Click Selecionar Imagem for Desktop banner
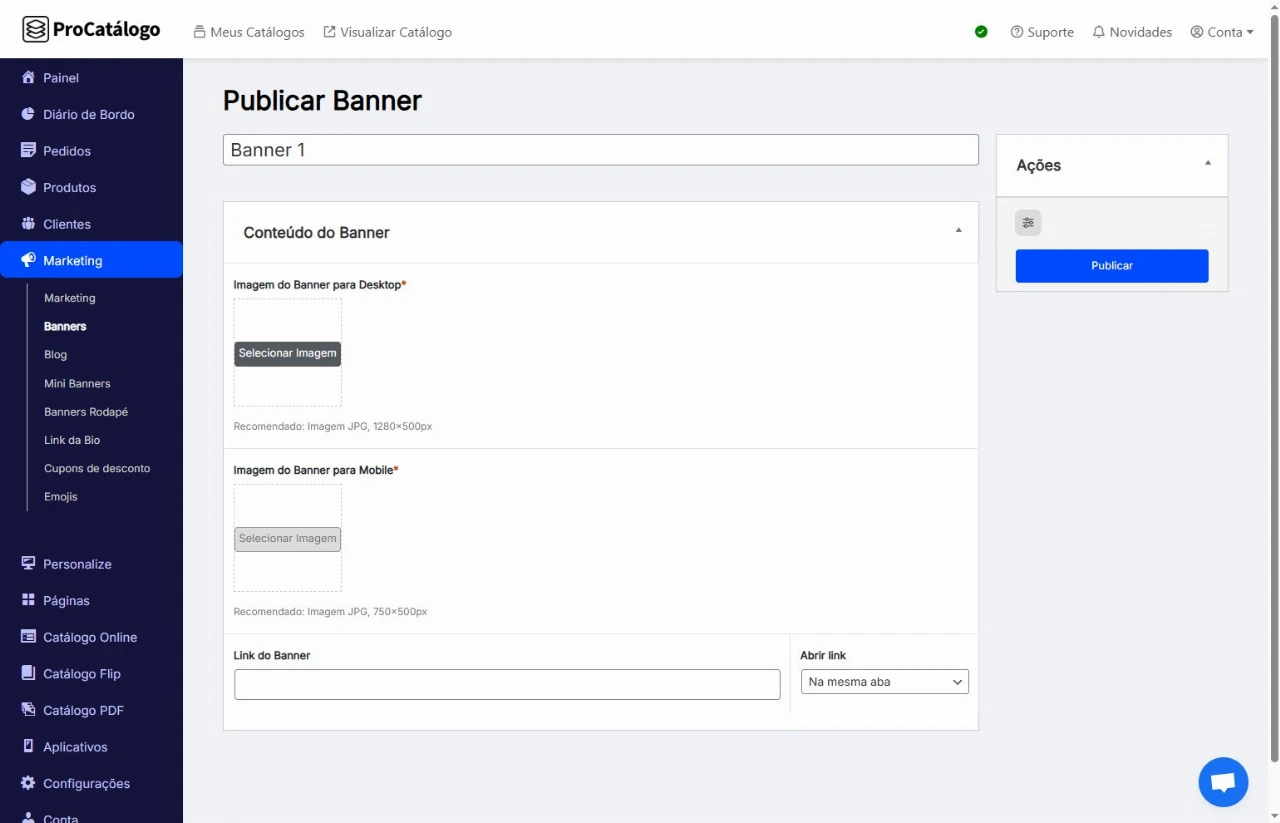The width and height of the screenshot is (1280, 823). click(287, 353)
